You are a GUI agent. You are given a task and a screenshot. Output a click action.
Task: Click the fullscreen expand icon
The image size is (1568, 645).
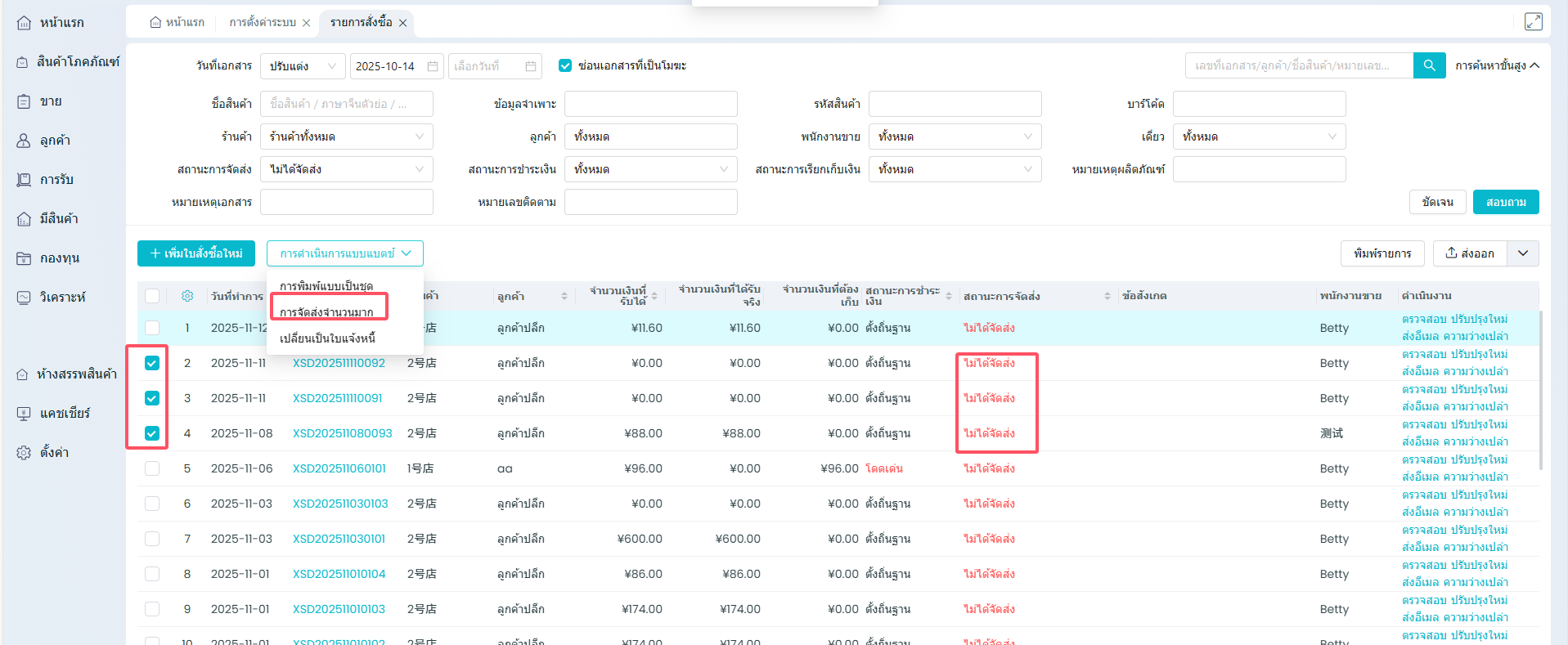point(1533,22)
